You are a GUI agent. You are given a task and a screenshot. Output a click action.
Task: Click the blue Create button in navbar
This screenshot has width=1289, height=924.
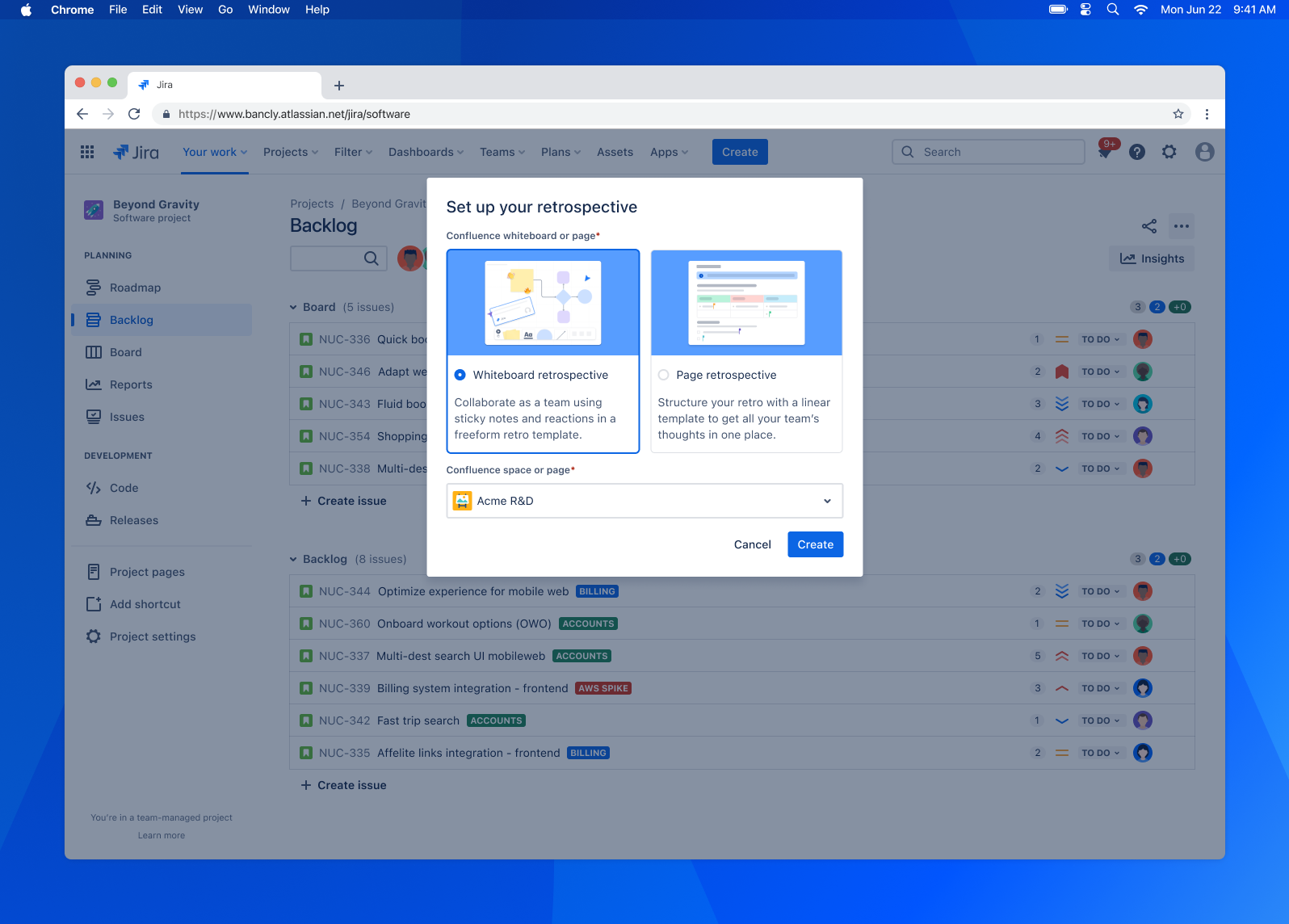click(x=740, y=152)
